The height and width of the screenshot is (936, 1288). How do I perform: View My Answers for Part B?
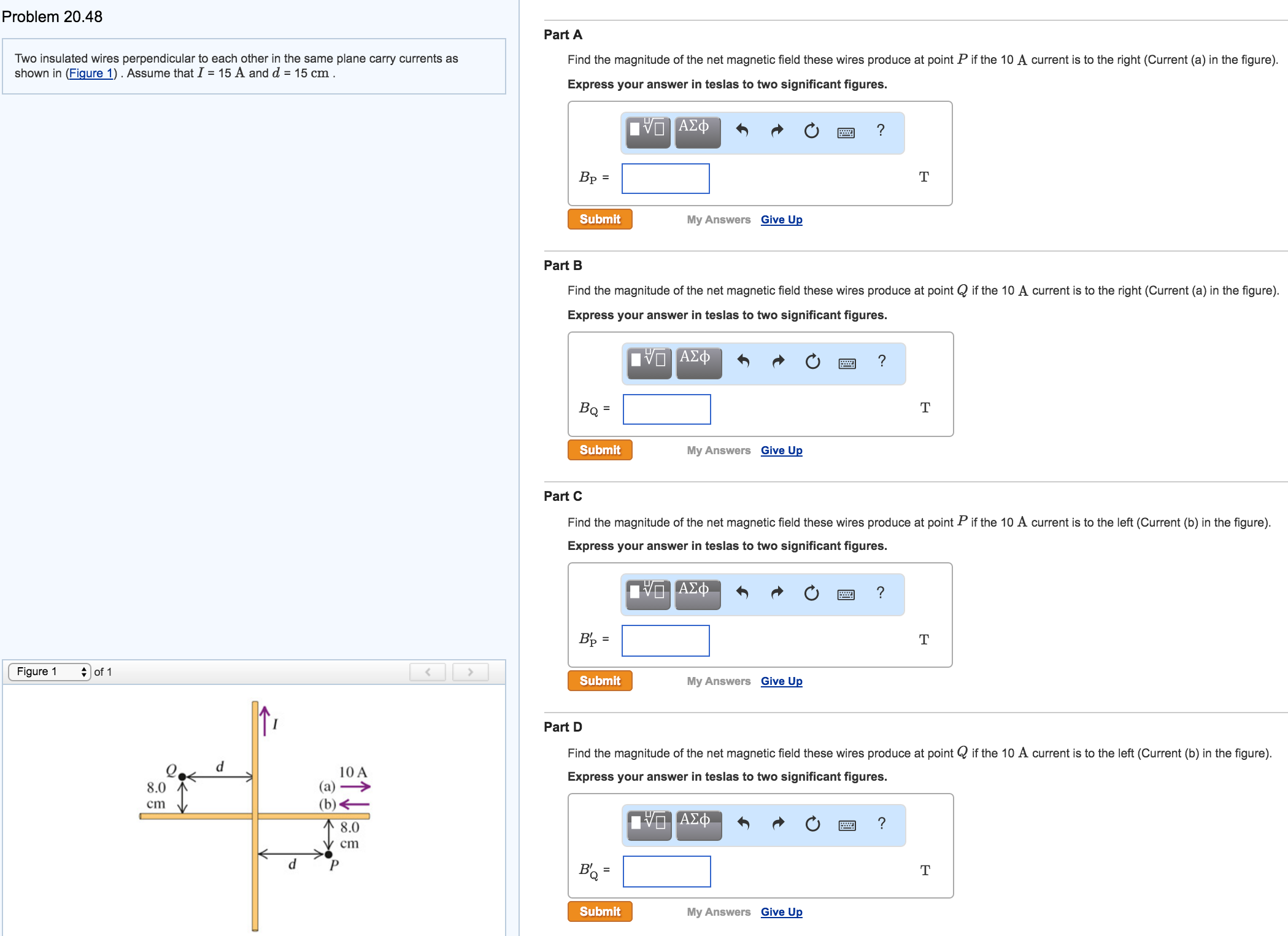pos(719,451)
